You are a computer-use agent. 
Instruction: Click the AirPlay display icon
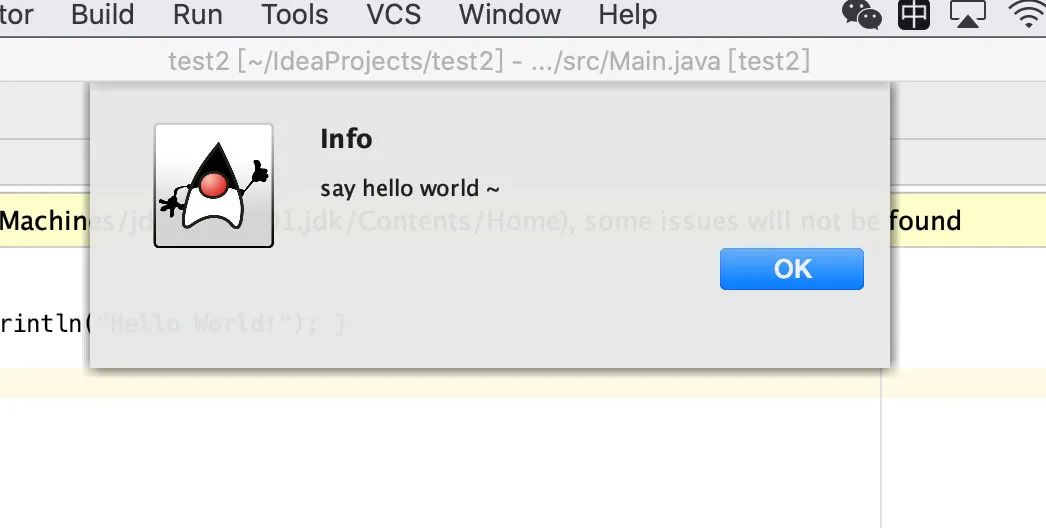tap(967, 14)
